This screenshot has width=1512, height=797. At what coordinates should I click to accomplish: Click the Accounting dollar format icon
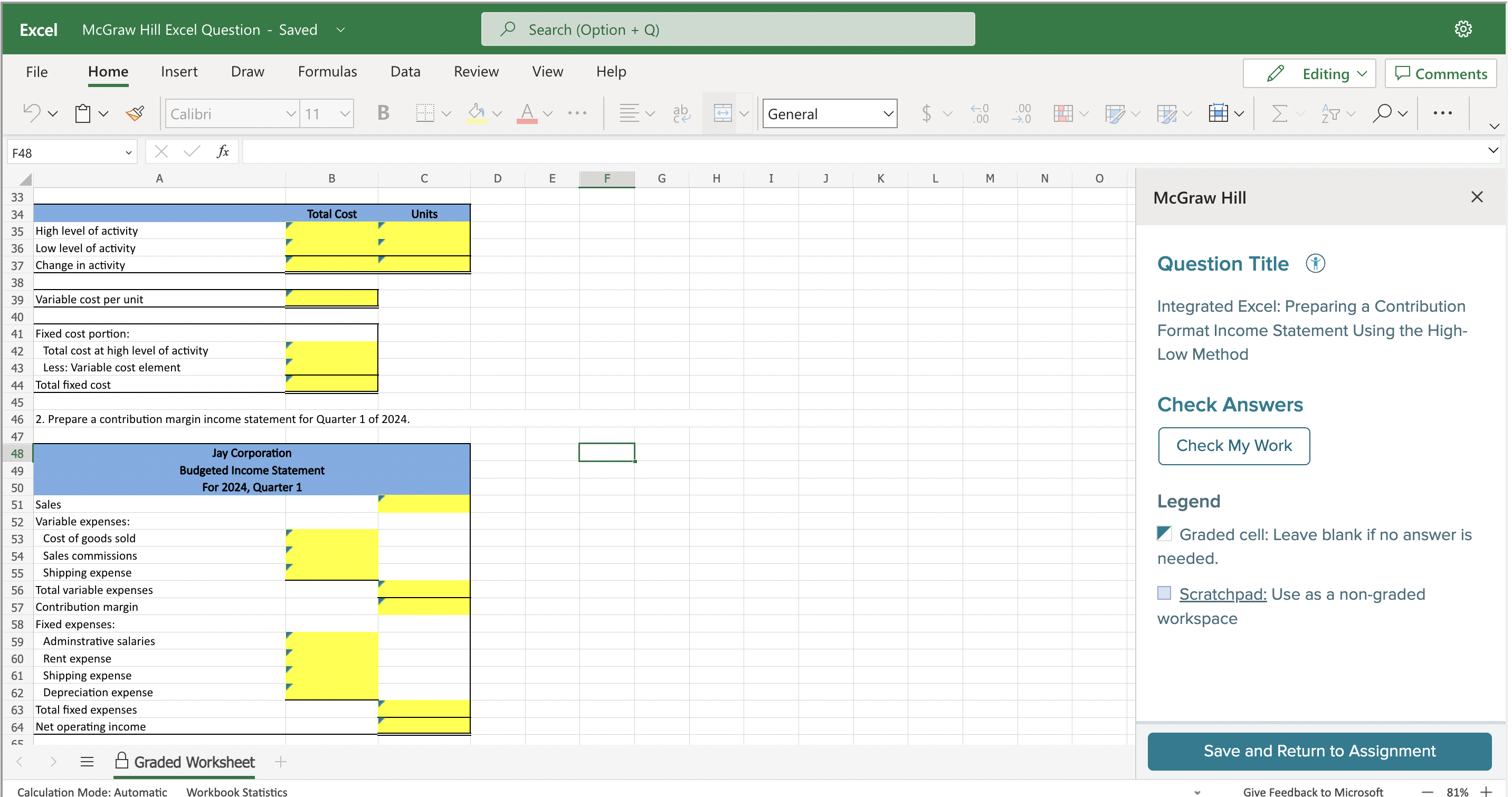click(x=926, y=113)
